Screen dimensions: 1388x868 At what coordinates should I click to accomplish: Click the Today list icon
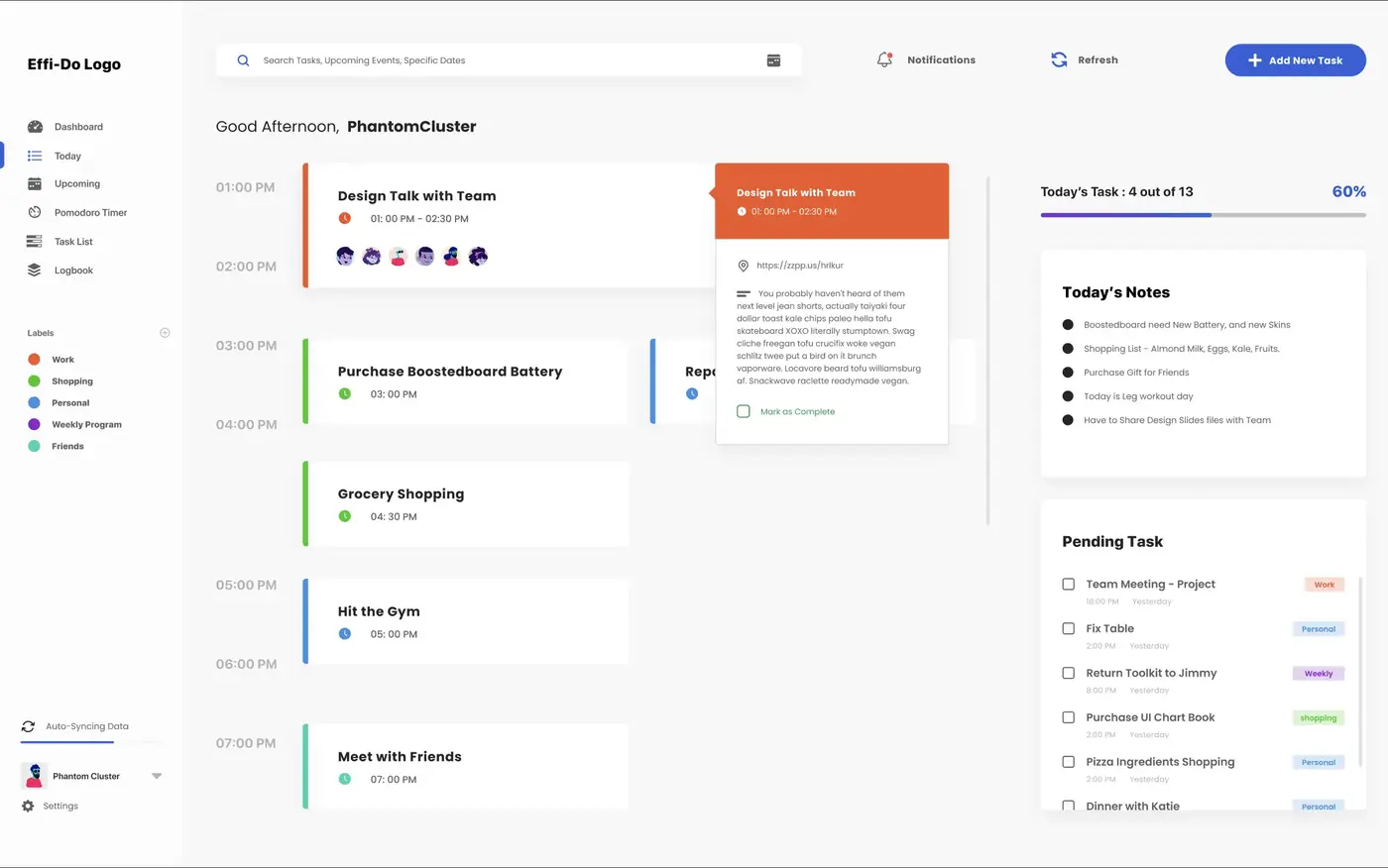pyautogui.click(x=35, y=156)
